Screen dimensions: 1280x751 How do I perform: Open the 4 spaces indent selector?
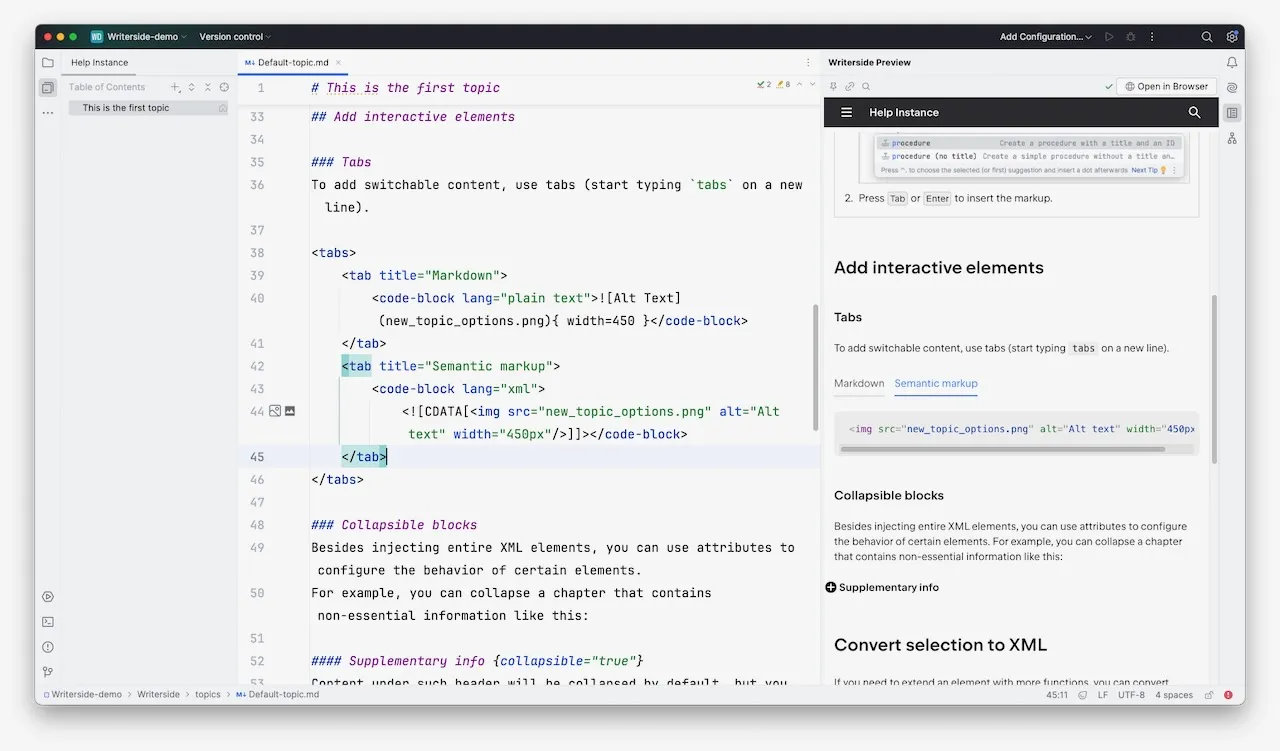[x=1174, y=695]
